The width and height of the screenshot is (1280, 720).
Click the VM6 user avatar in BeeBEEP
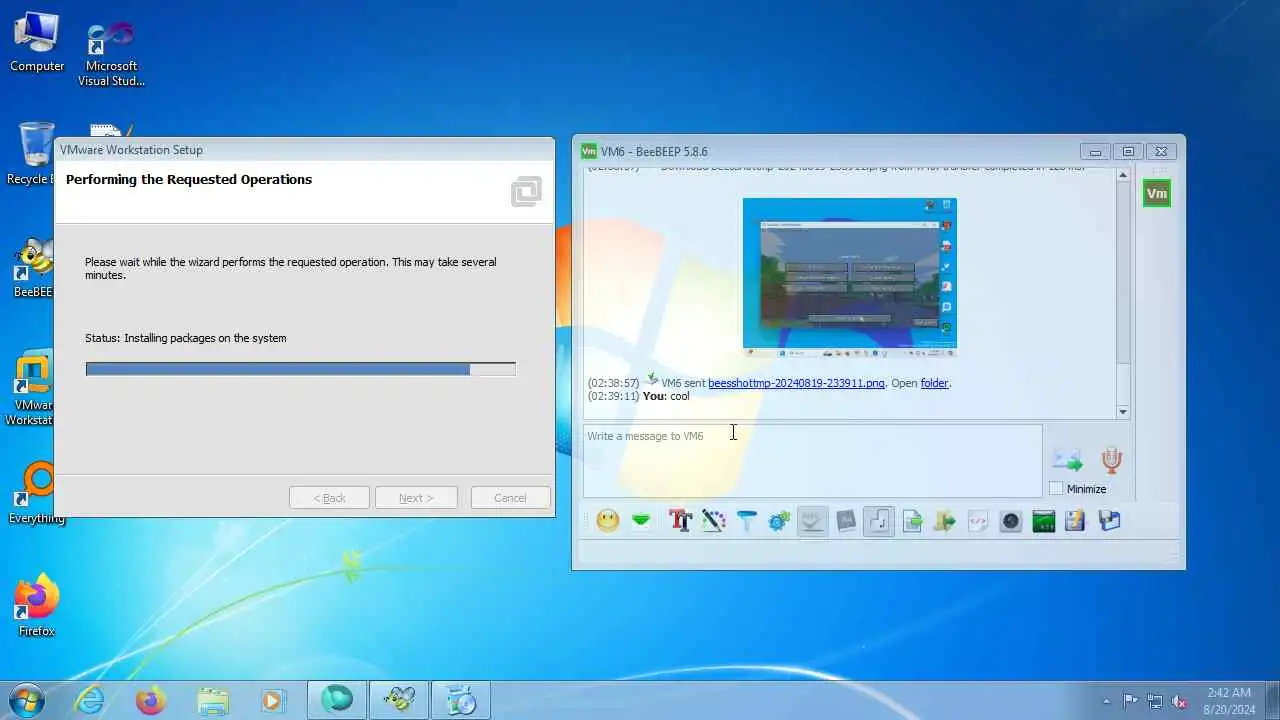point(1157,194)
